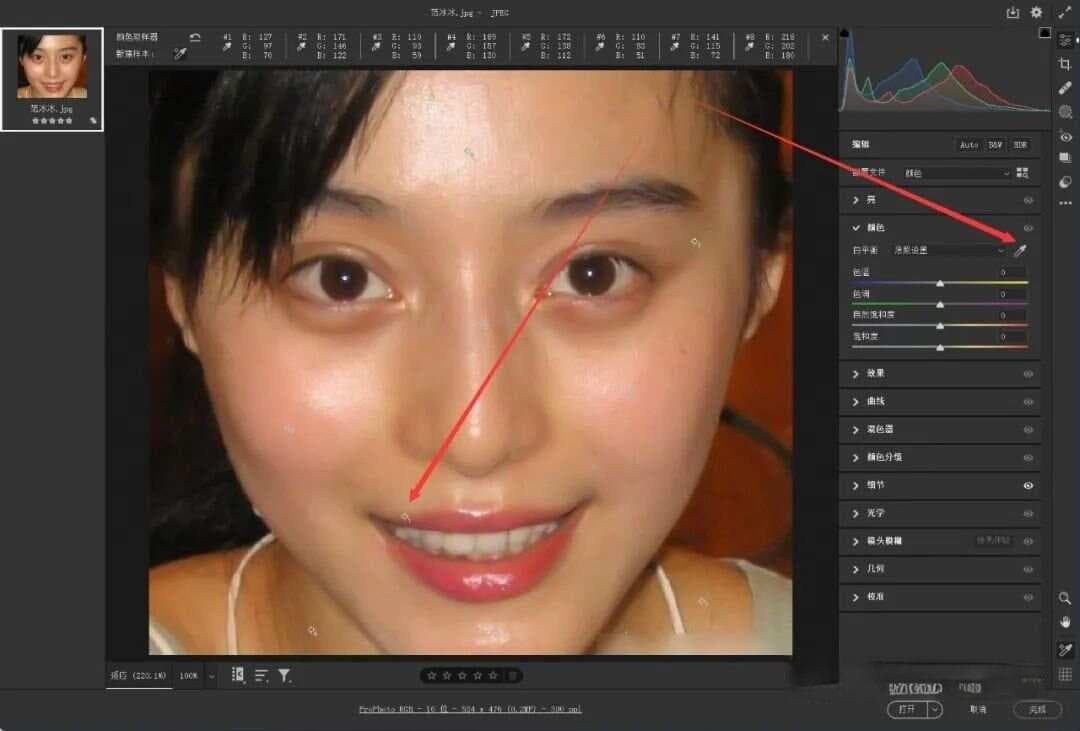Image resolution: width=1080 pixels, height=731 pixels.
Task: Toggle visibility eye for 混色器 panel
Action: [1028, 430]
